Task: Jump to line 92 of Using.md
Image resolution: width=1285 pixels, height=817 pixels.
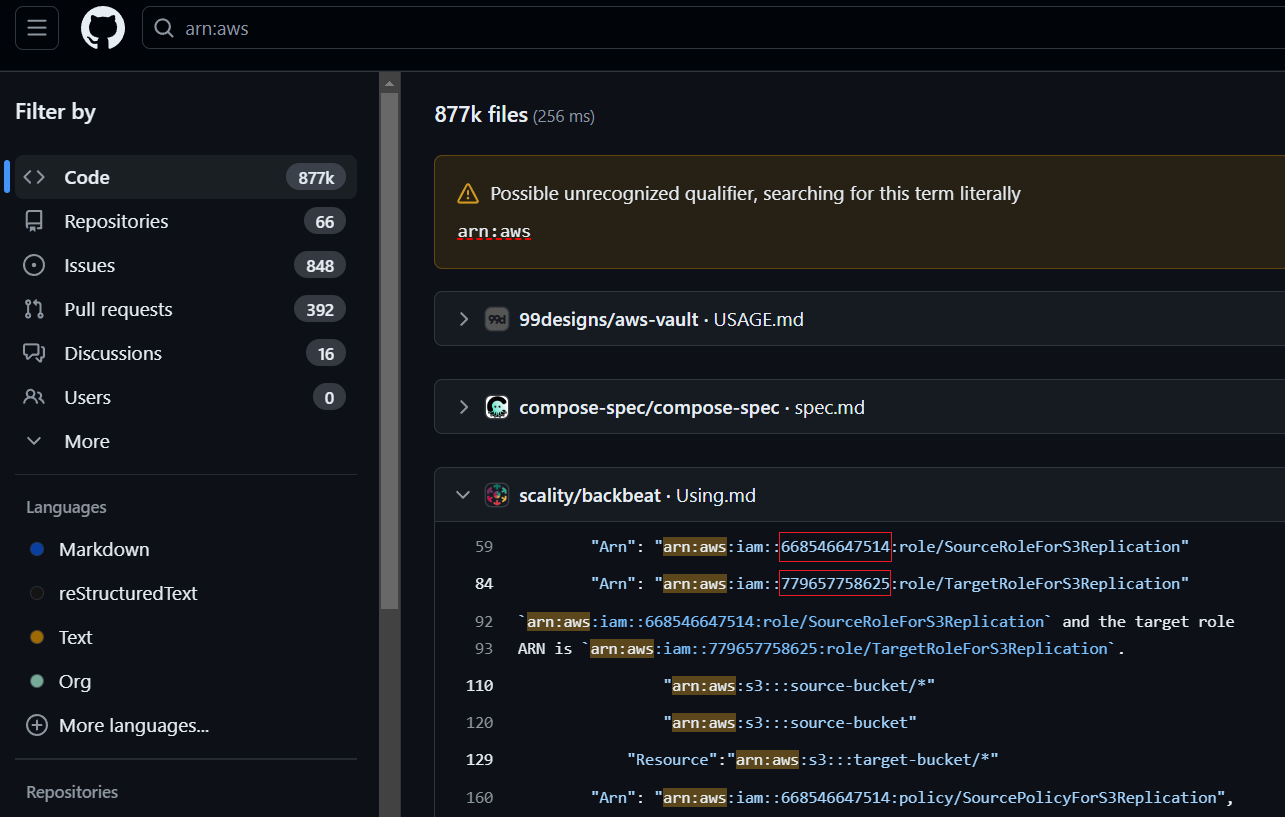Action: click(484, 622)
